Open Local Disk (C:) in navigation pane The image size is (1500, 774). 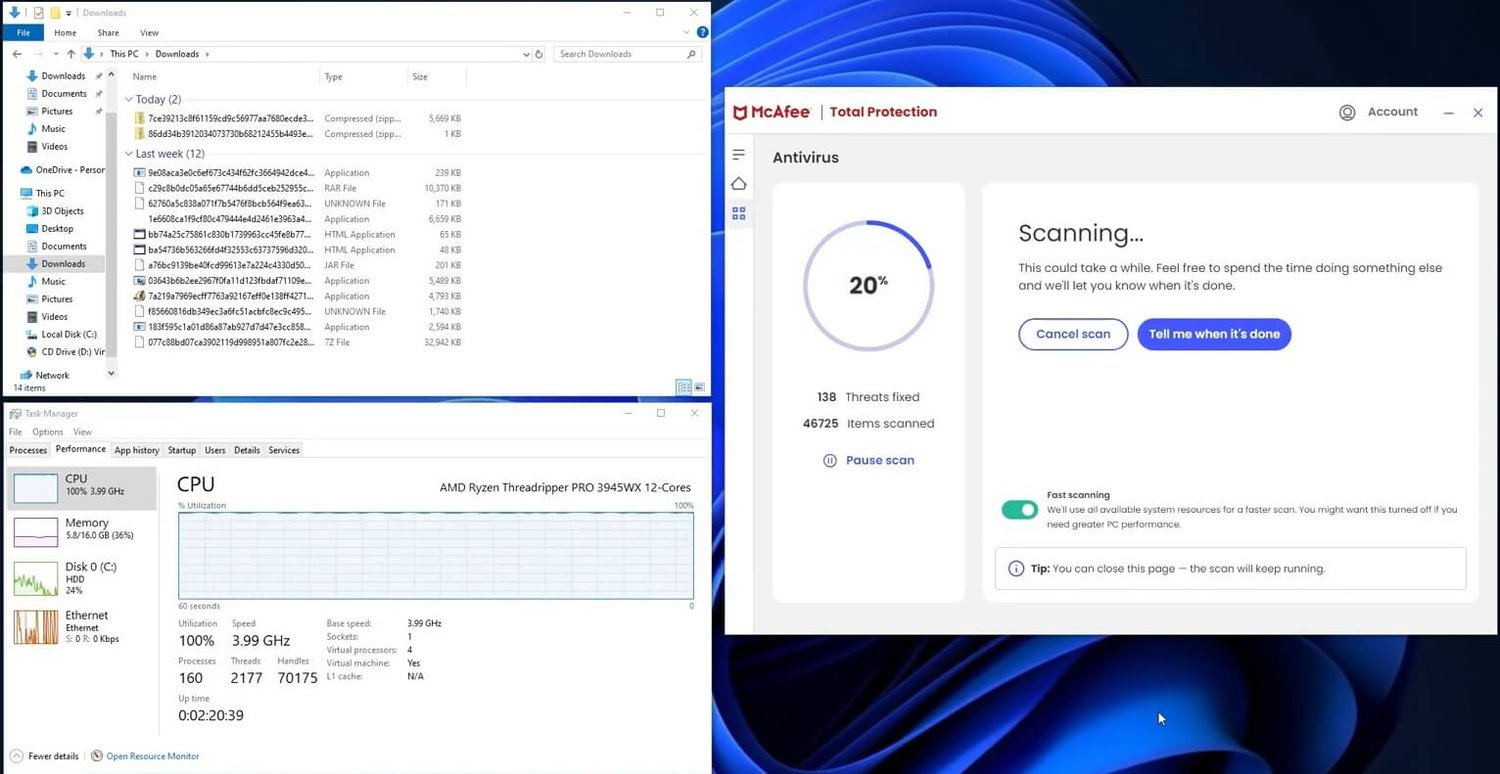pyautogui.click(x=62, y=335)
